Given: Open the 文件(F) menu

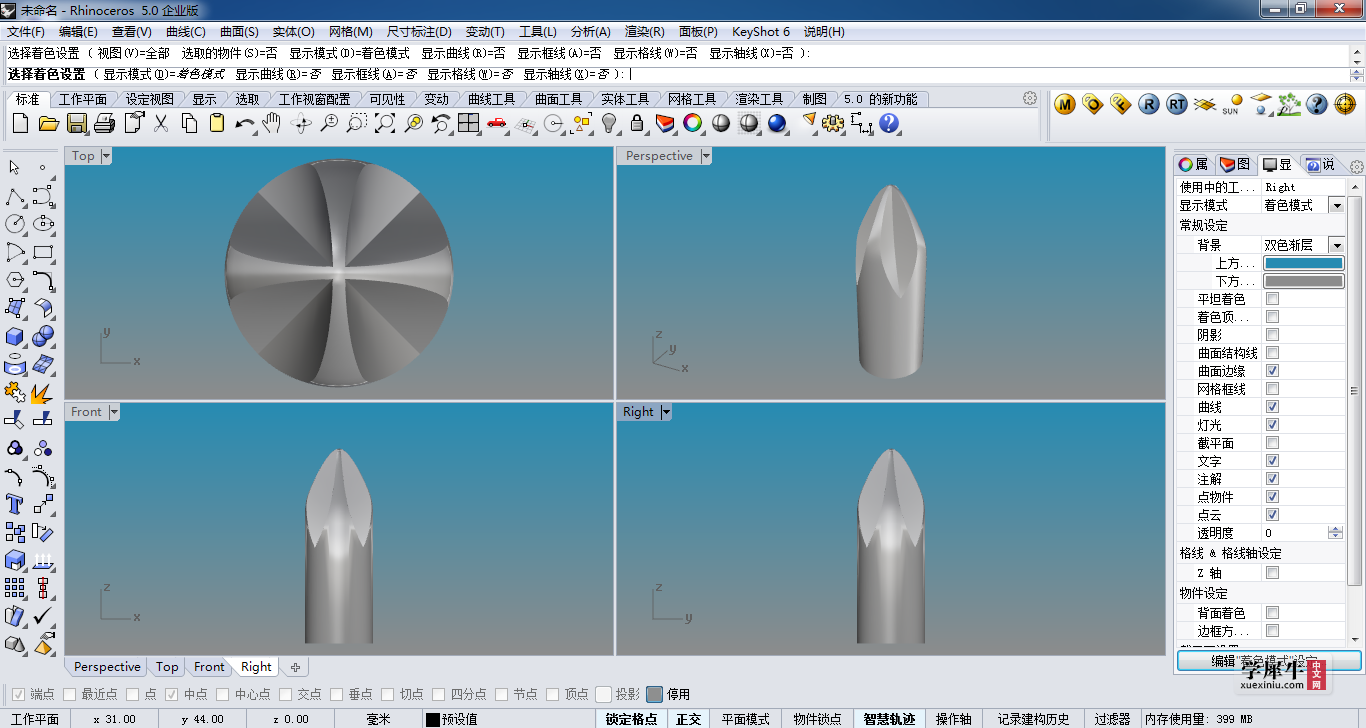Looking at the screenshot, I should pos(26,32).
